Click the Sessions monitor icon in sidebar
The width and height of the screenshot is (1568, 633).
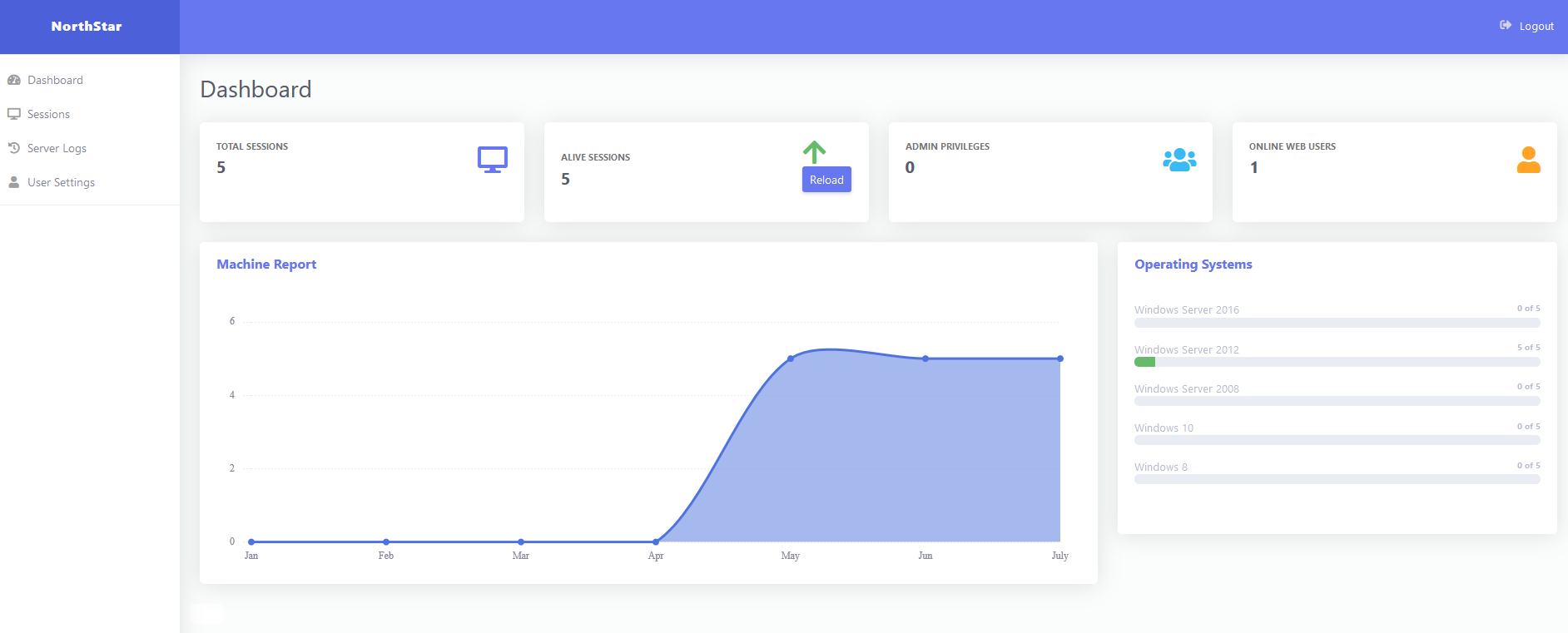[14, 114]
